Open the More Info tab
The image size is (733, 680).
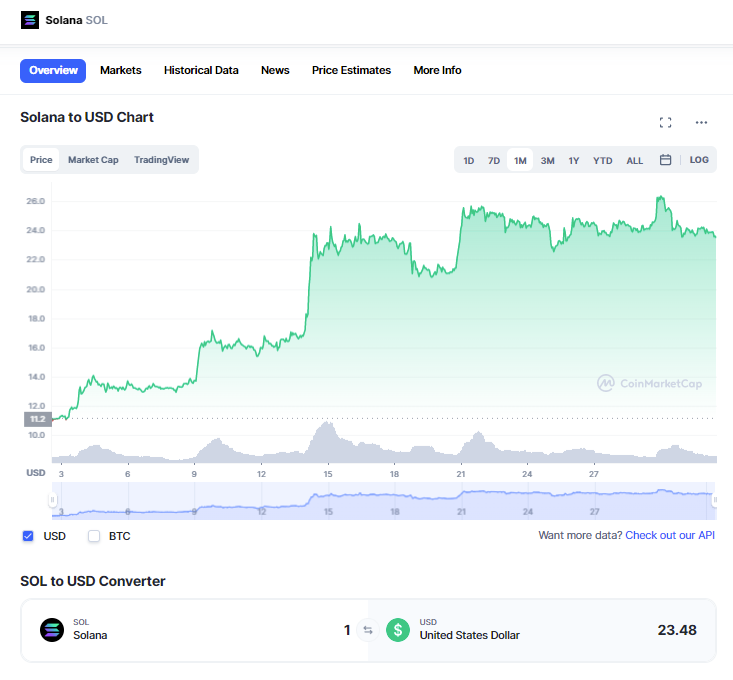437,71
